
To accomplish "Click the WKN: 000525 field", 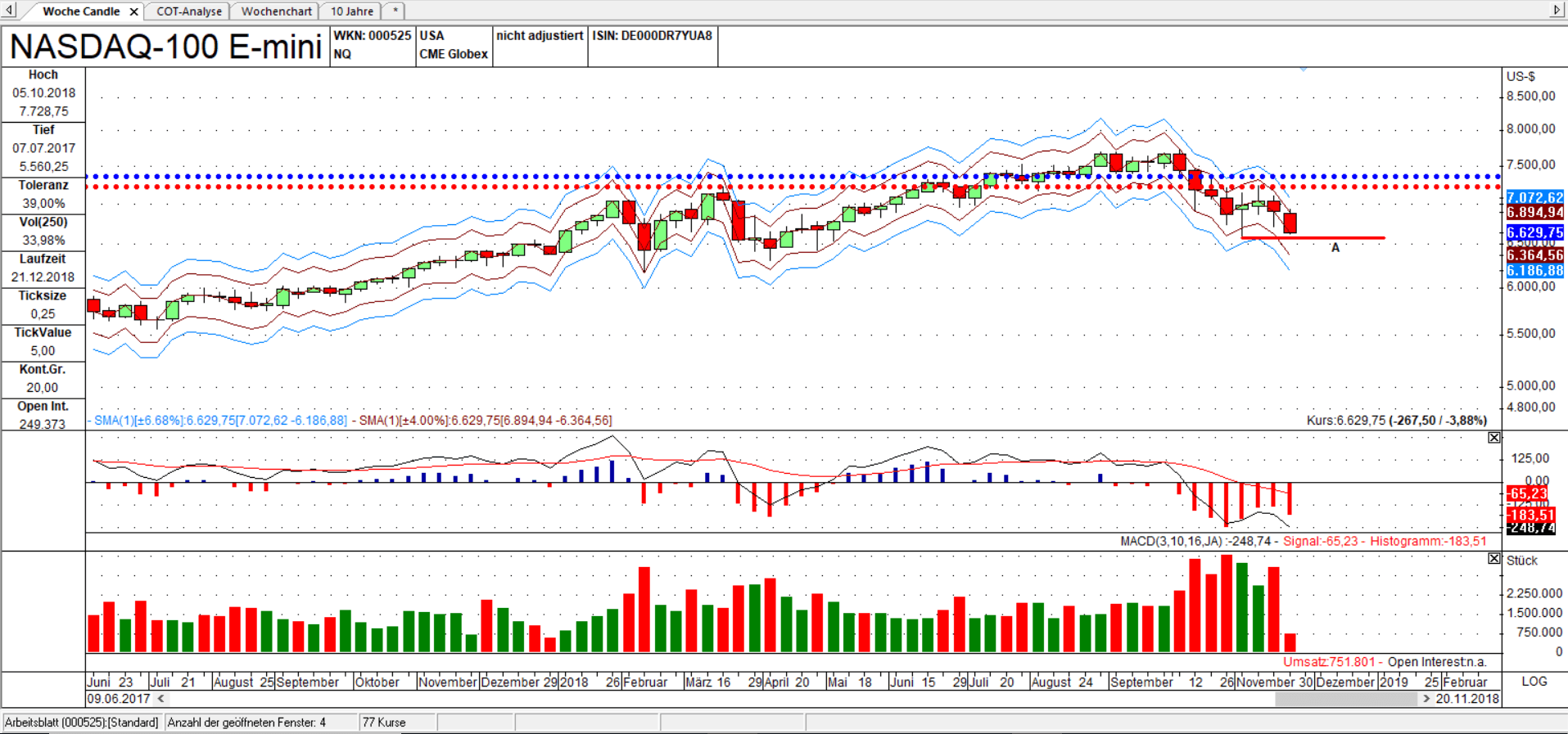I will coord(373,36).
